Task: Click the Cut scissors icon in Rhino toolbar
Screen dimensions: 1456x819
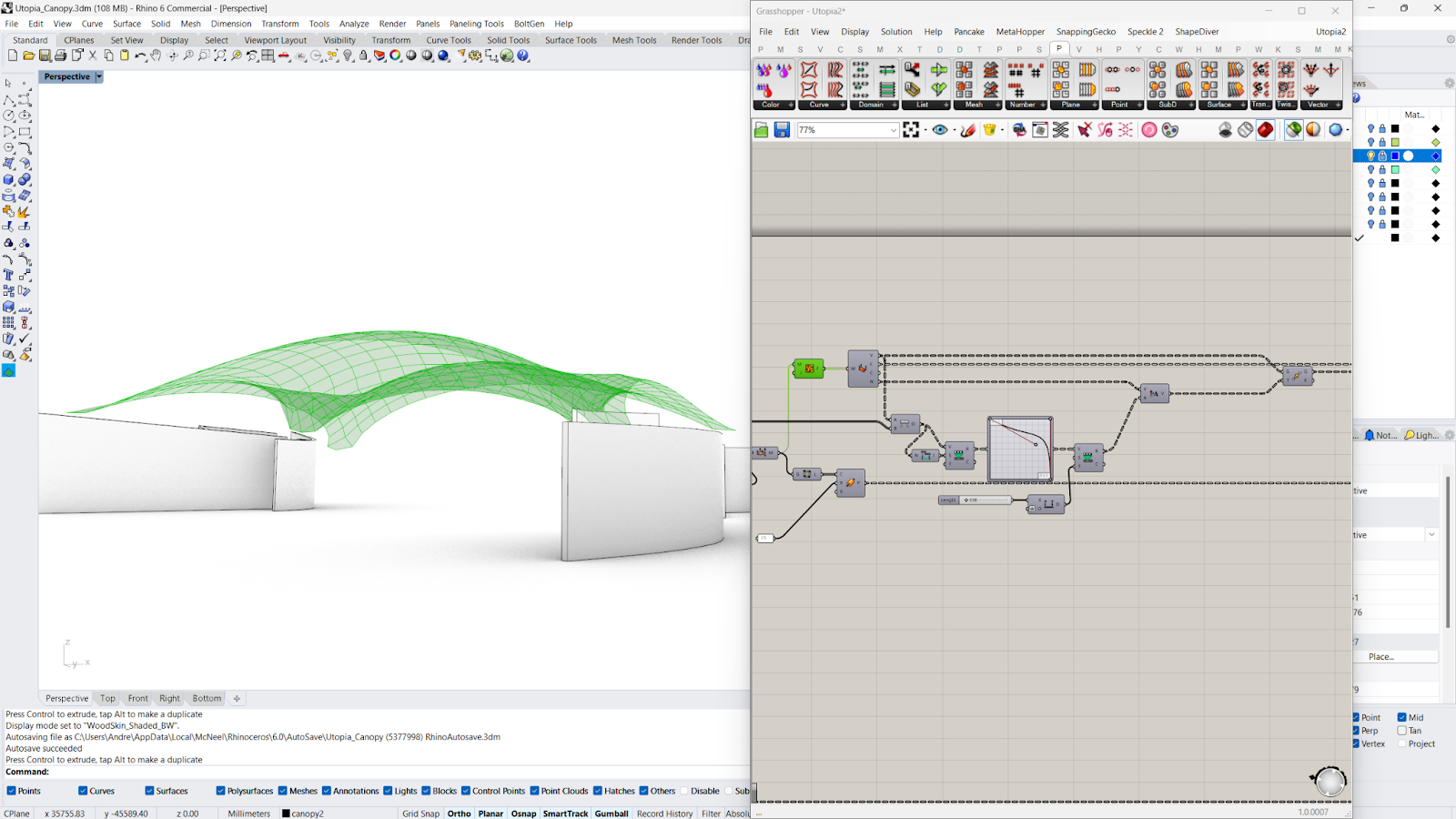Action: 93,56
